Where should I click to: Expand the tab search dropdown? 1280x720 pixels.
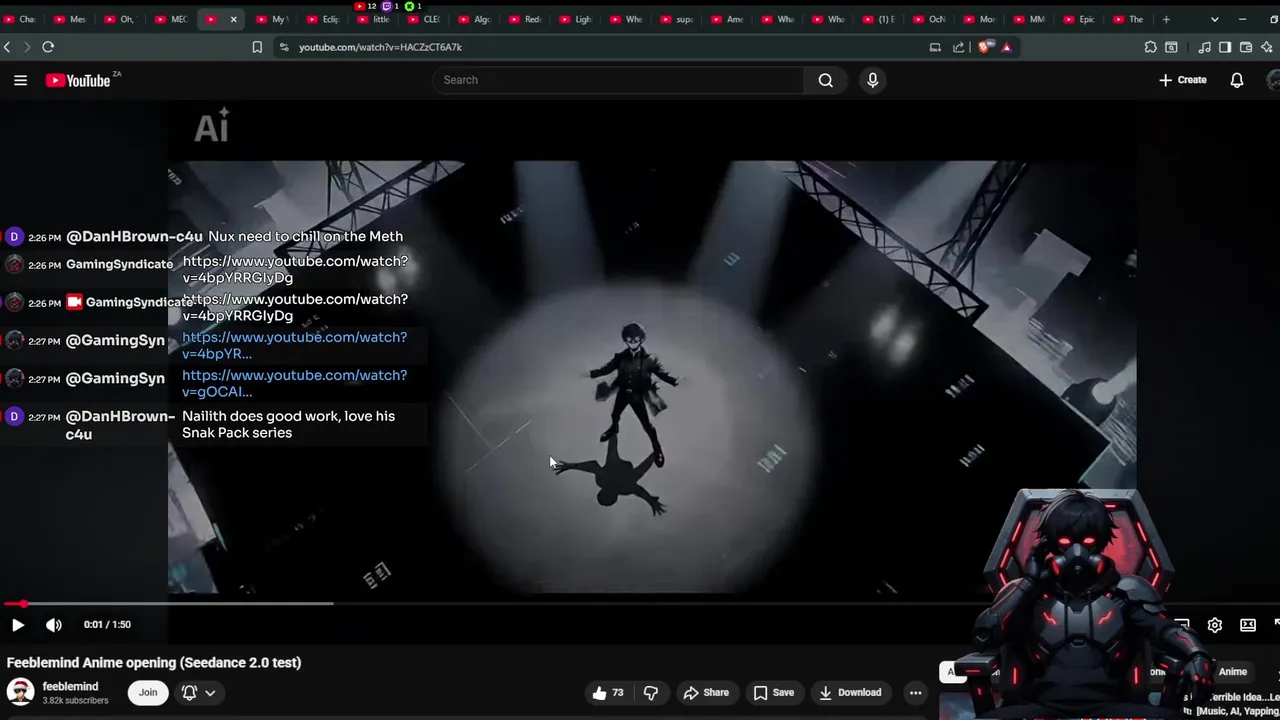(x=1214, y=19)
